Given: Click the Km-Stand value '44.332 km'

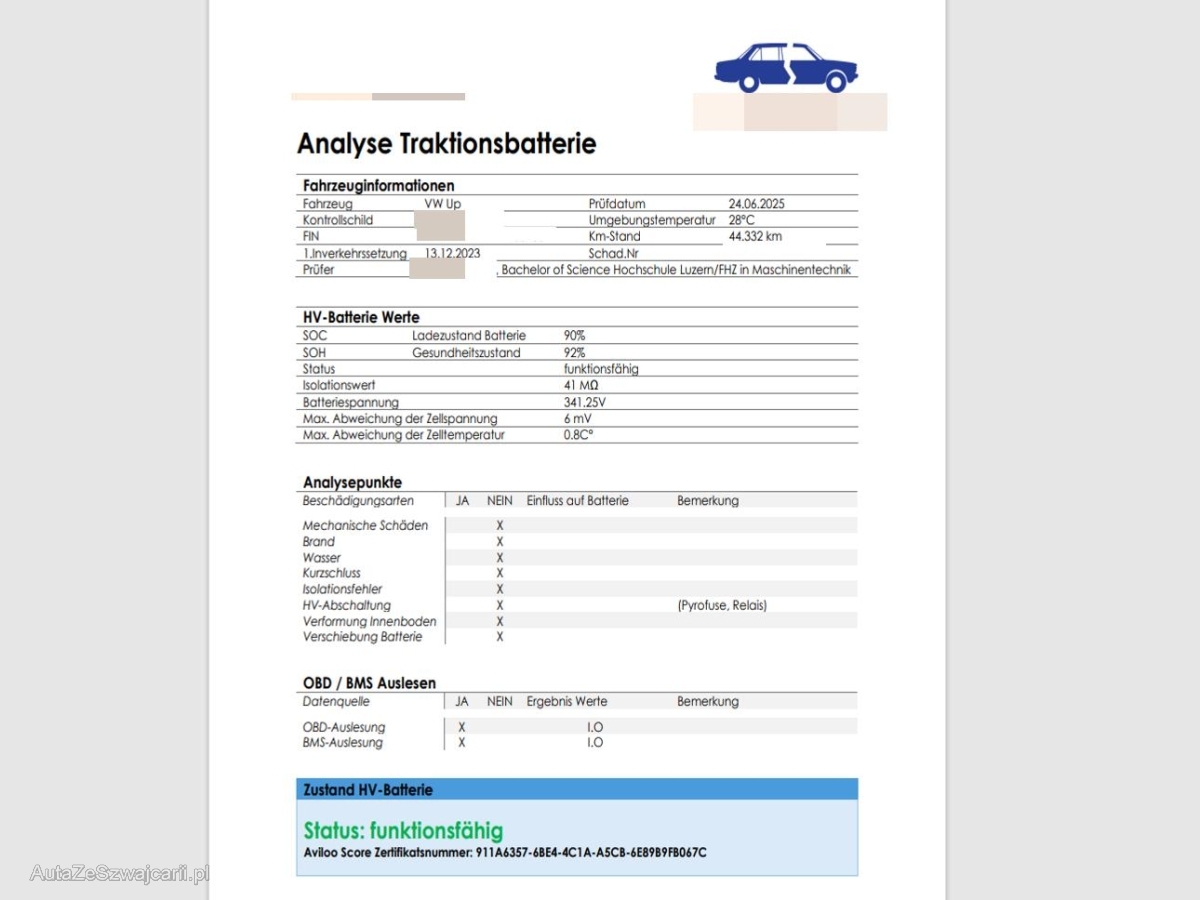Looking at the screenshot, I should (756, 236).
